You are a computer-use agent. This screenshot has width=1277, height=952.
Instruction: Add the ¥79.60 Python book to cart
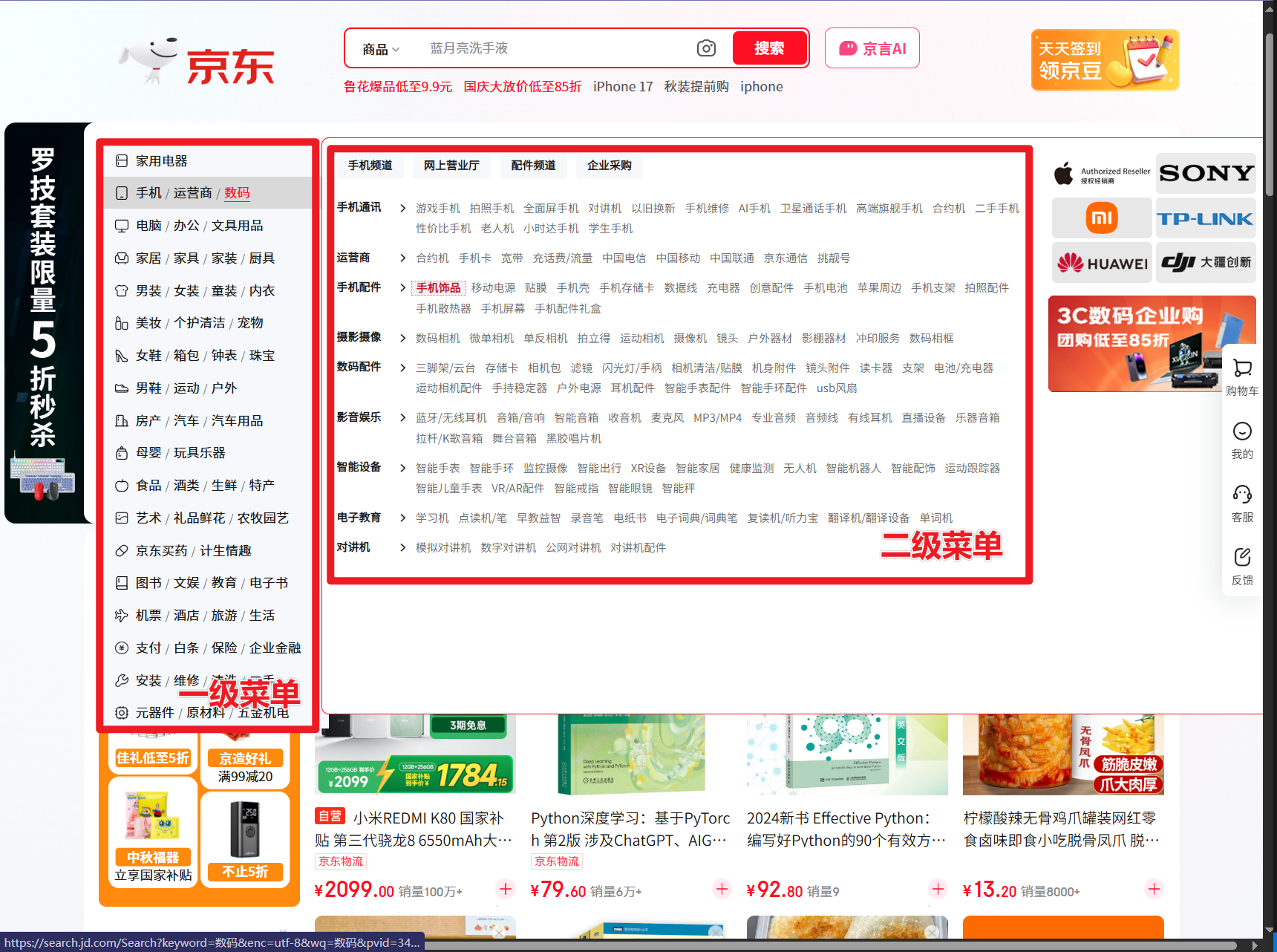722,889
